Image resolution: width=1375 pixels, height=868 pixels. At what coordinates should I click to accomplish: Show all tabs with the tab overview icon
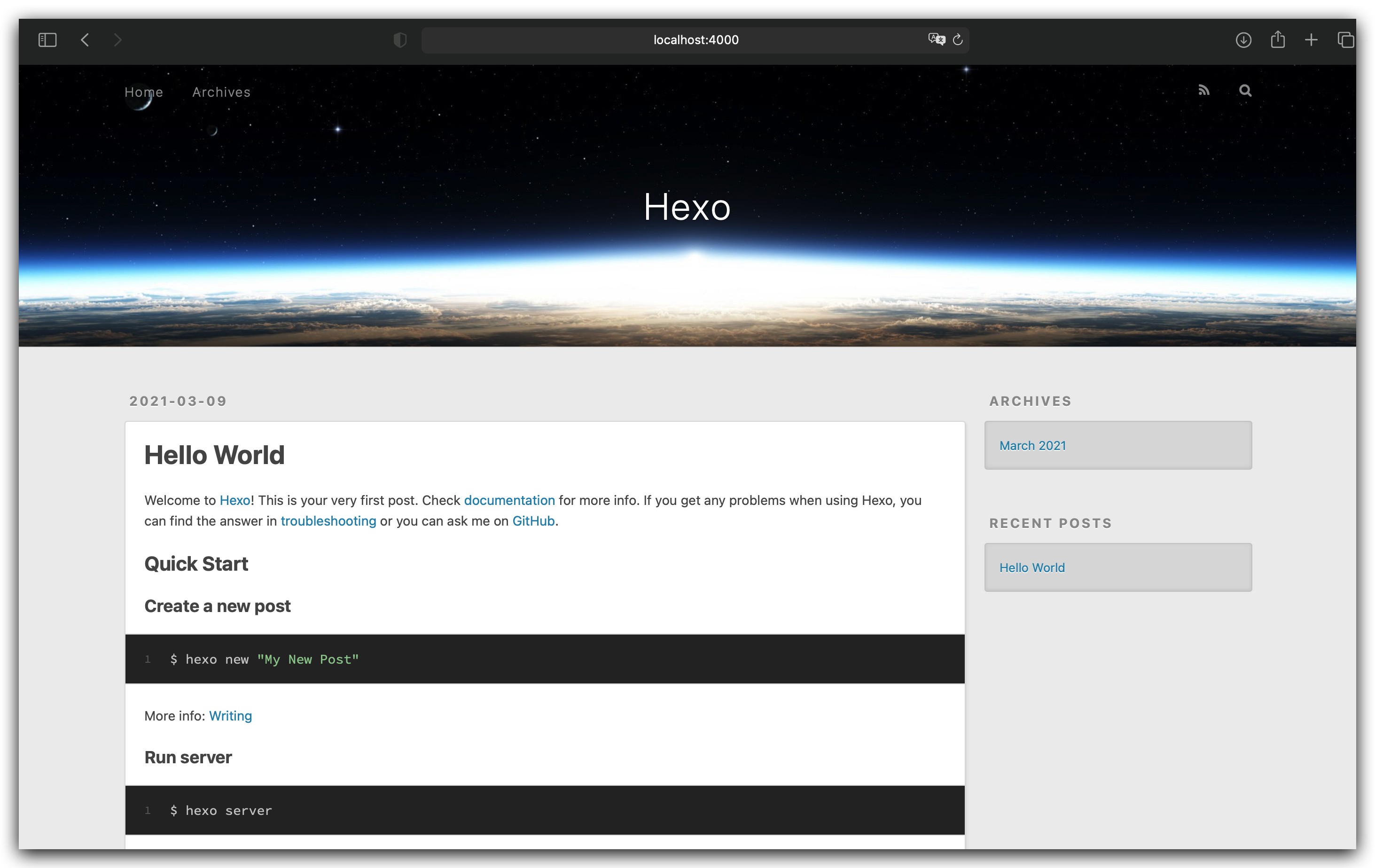[x=1346, y=39]
